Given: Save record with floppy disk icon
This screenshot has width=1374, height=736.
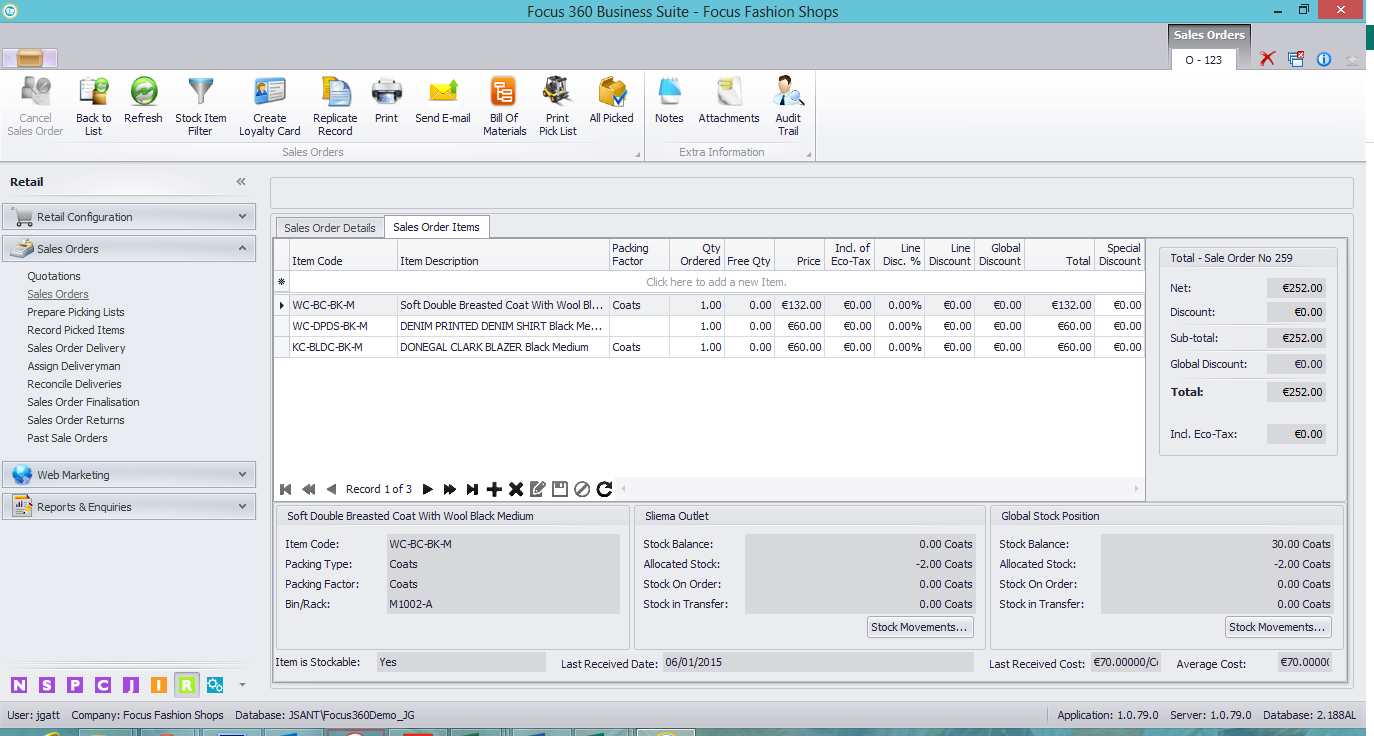Looking at the screenshot, I should click(560, 489).
